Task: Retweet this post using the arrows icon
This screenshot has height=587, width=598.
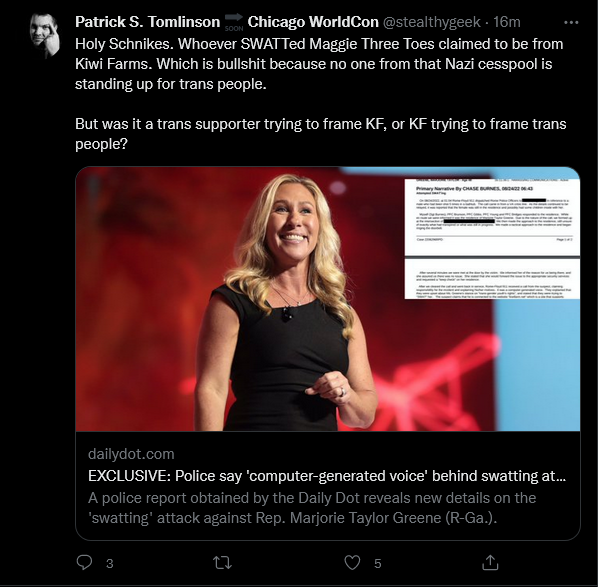Action: (222, 563)
